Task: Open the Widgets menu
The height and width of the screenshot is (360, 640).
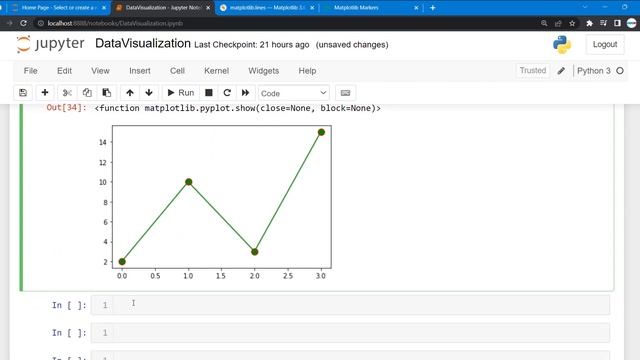Action: click(264, 71)
